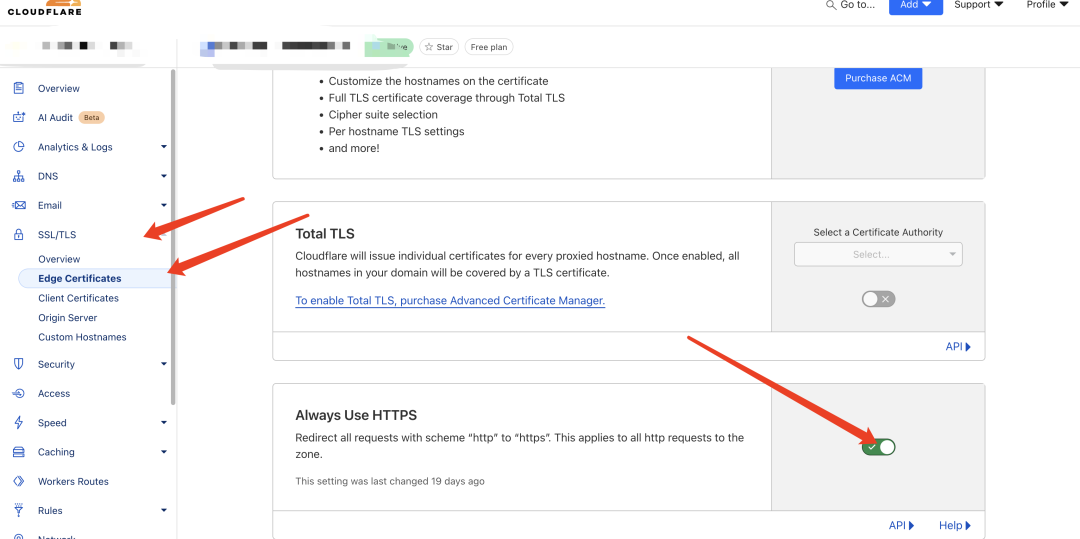The height and width of the screenshot is (539, 1080).
Task: Click the Analytics & Logs pie chart icon
Action: [18, 147]
